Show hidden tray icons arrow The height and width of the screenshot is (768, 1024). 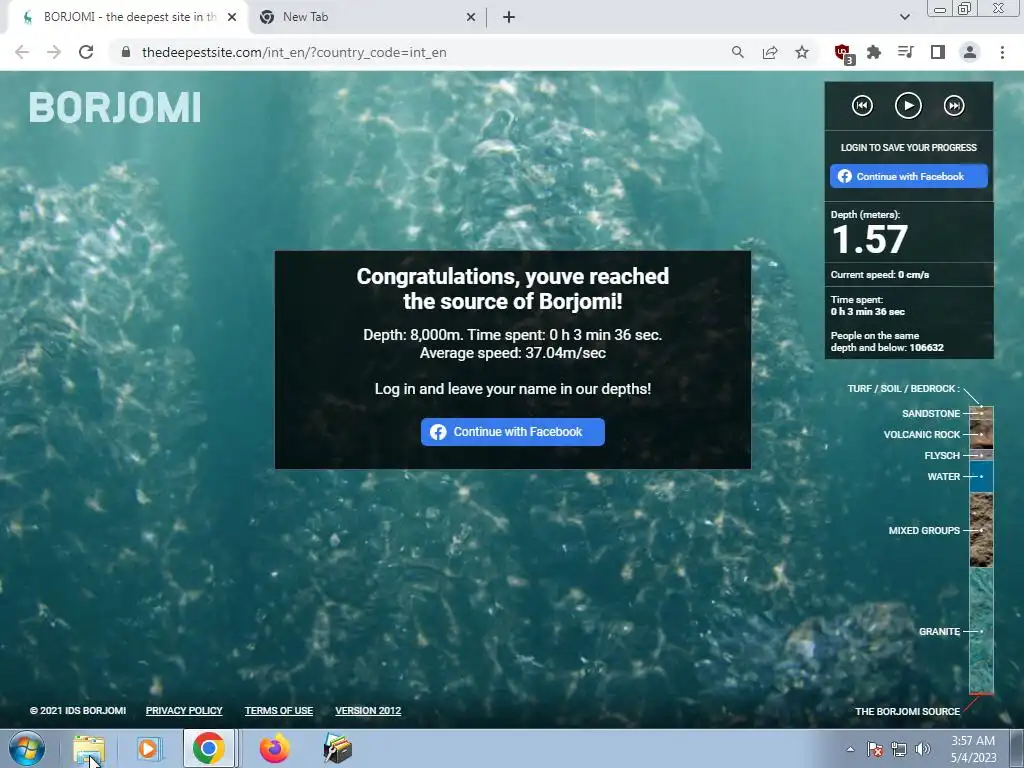[x=850, y=749]
